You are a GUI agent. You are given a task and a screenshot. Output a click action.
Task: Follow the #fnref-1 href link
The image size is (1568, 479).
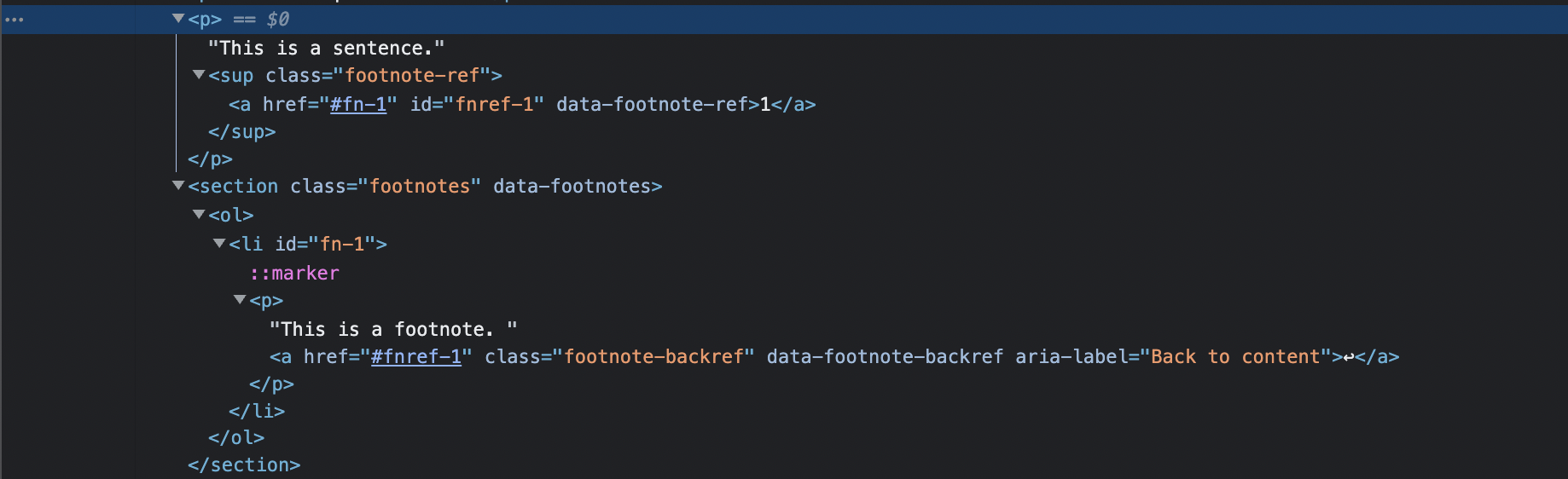click(x=416, y=356)
